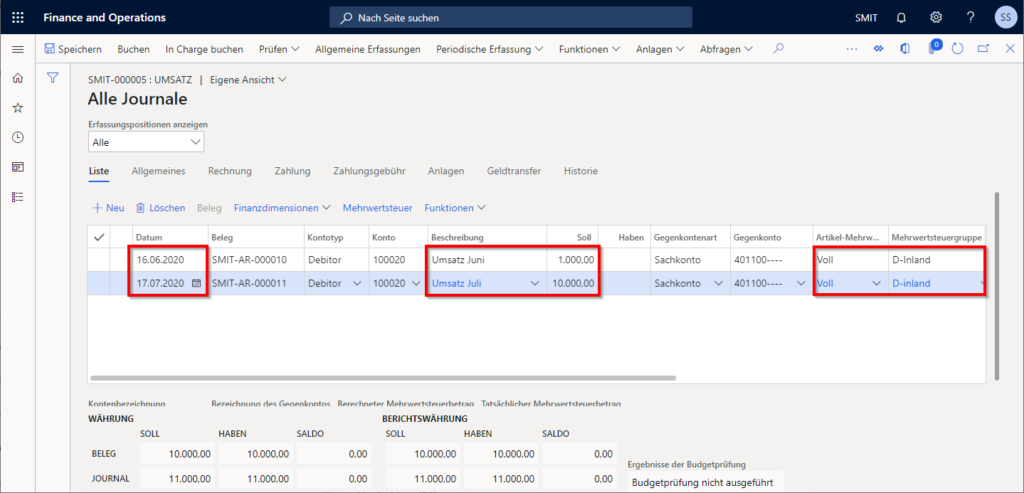The height and width of the screenshot is (493, 1024).
Task: Switch to the Historie tab
Action: [581, 171]
